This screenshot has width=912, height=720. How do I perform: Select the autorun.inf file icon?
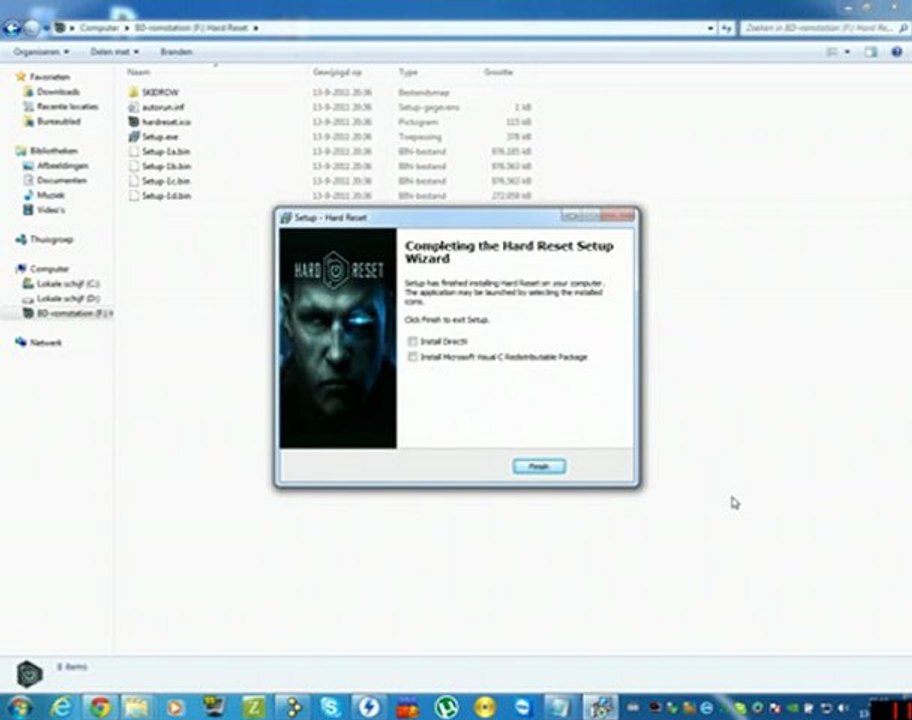[x=134, y=107]
